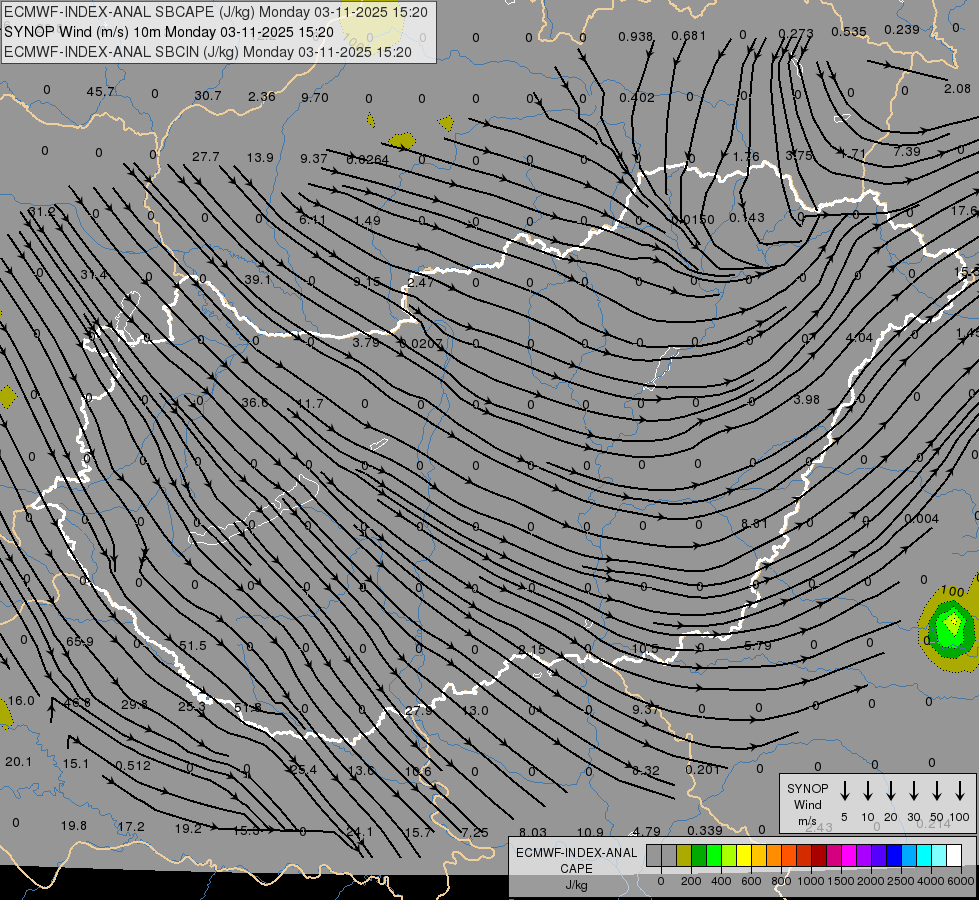The height and width of the screenshot is (900, 979).
Task: Click the grid value 0.0207
Action: tap(421, 344)
